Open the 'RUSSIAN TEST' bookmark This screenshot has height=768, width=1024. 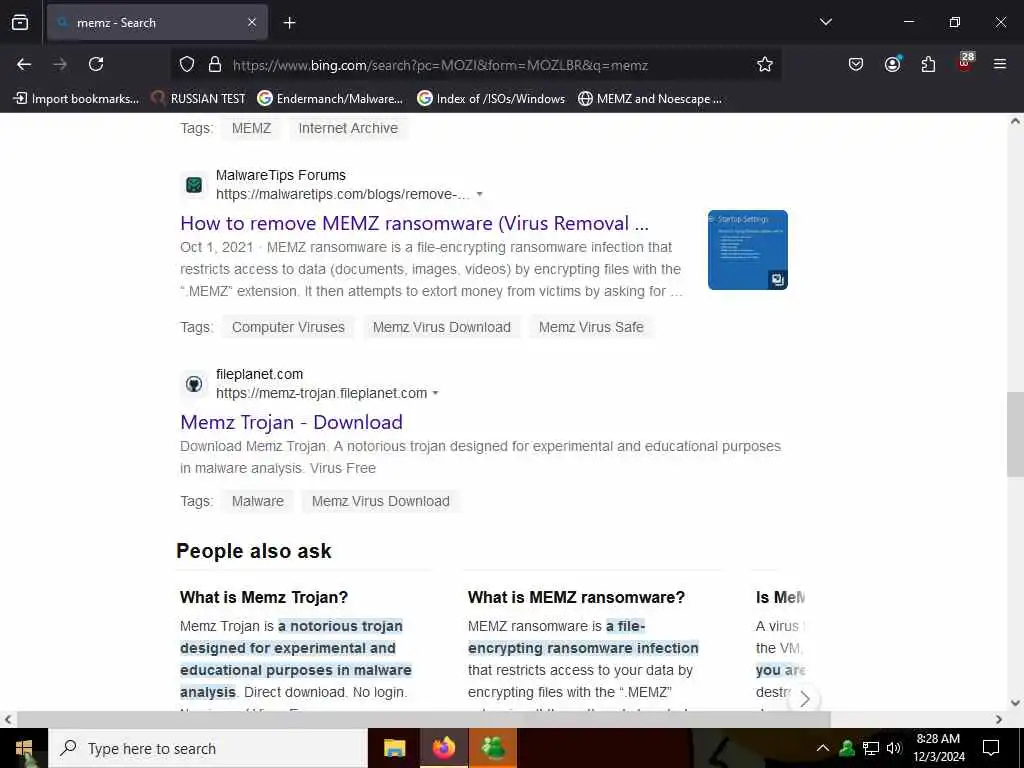pyautogui.click(x=199, y=99)
